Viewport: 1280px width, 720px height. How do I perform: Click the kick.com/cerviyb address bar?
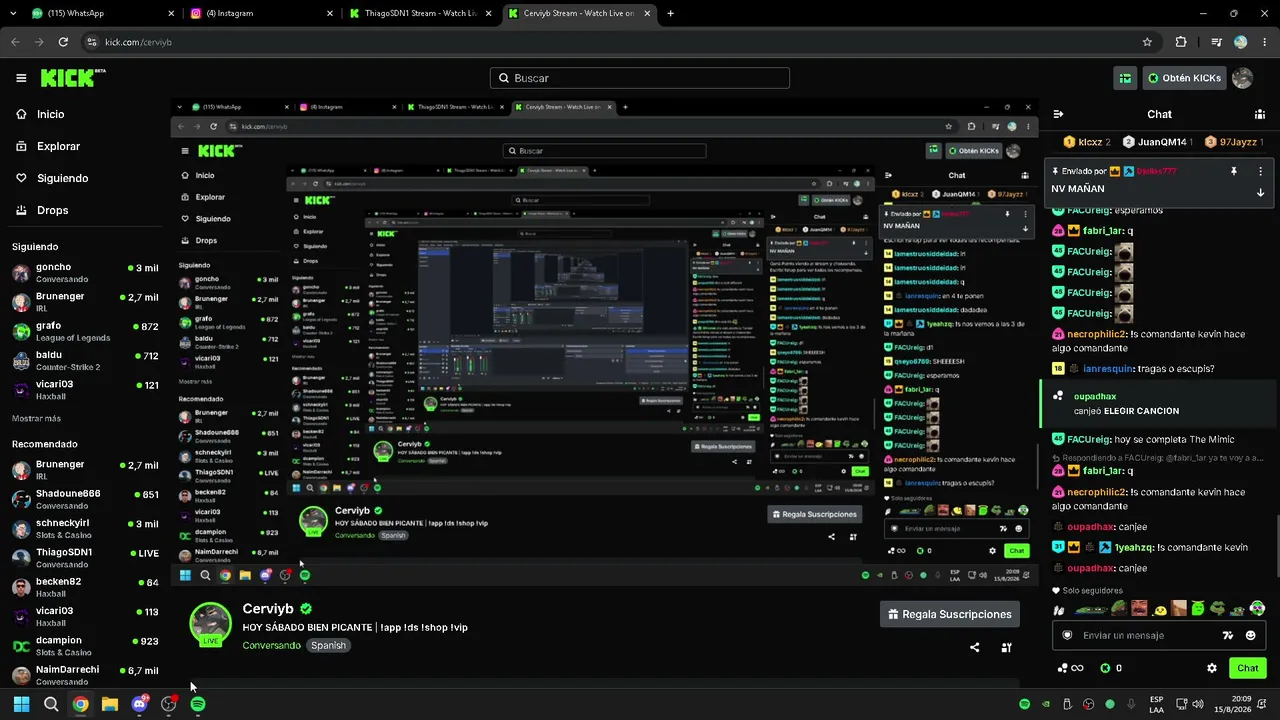610,42
